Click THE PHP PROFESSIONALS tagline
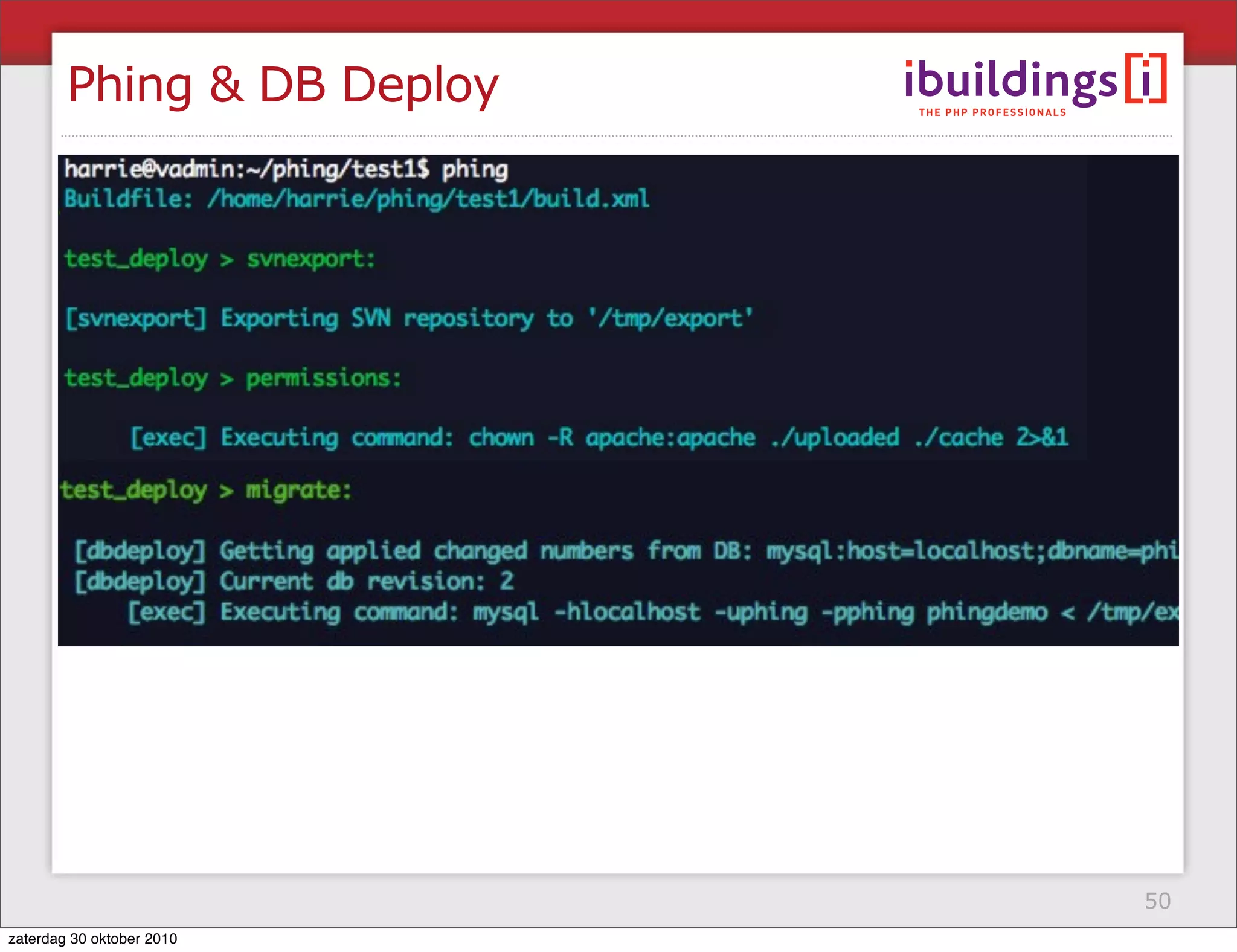Viewport: 1237px width, 952px height. click(992, 112)
